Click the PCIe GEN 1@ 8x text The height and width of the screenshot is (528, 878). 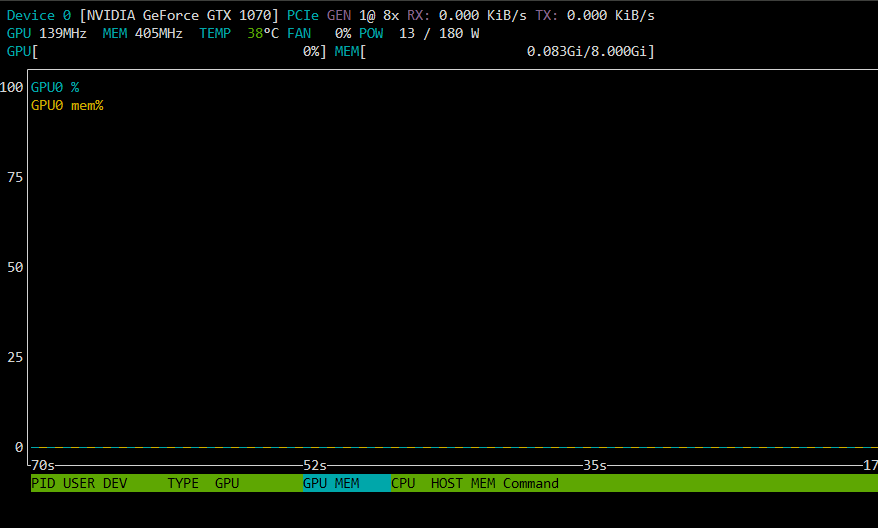343,16
